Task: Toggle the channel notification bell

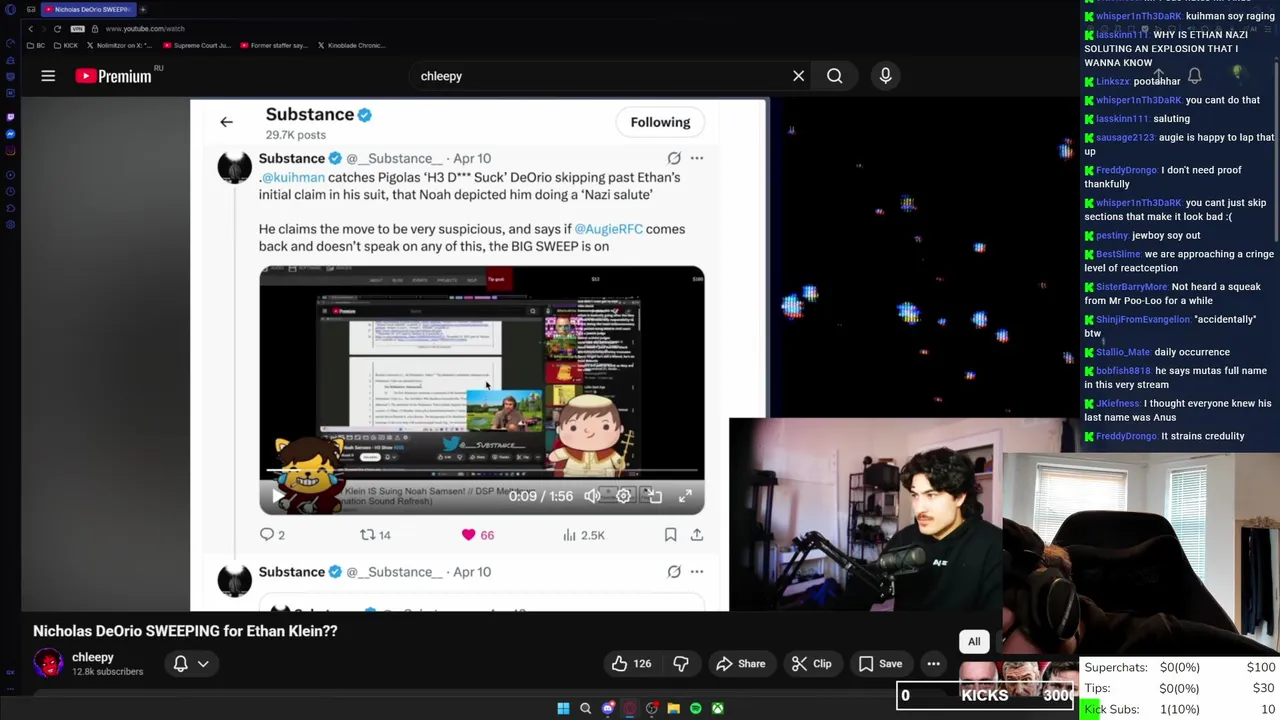Action: pos(181,664)
